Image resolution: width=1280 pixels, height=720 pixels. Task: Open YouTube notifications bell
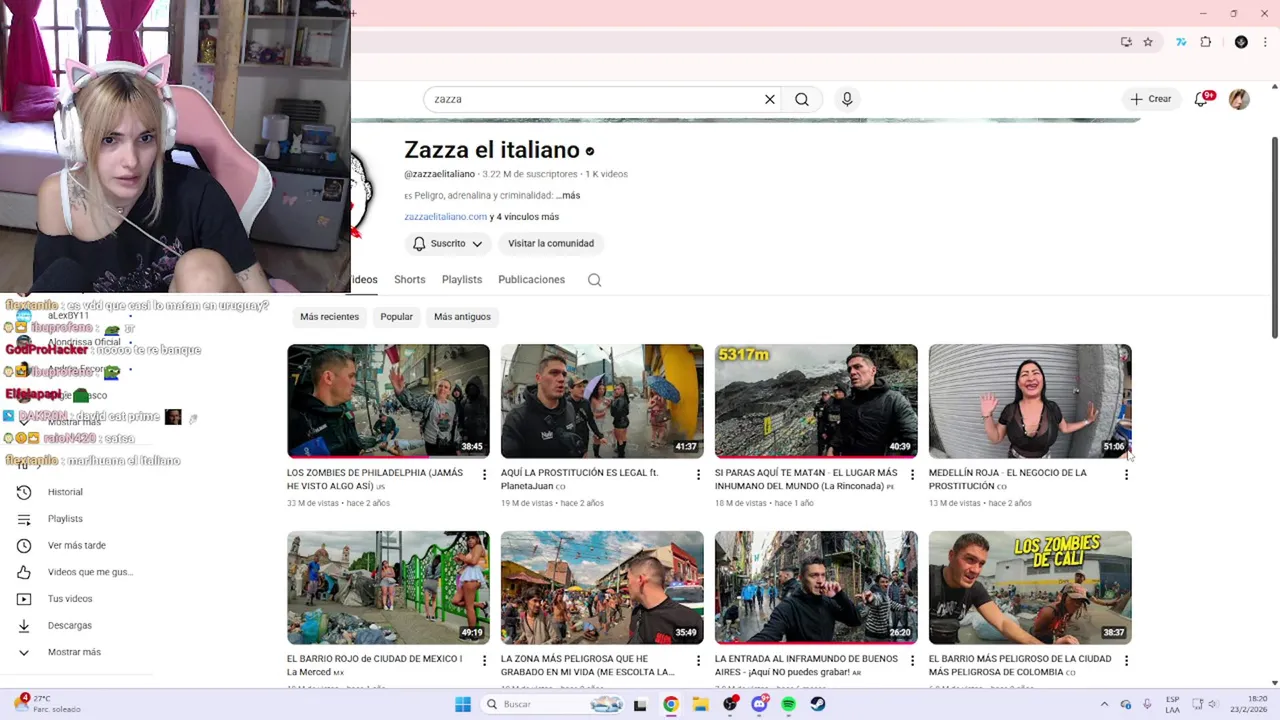point(1201,99)
